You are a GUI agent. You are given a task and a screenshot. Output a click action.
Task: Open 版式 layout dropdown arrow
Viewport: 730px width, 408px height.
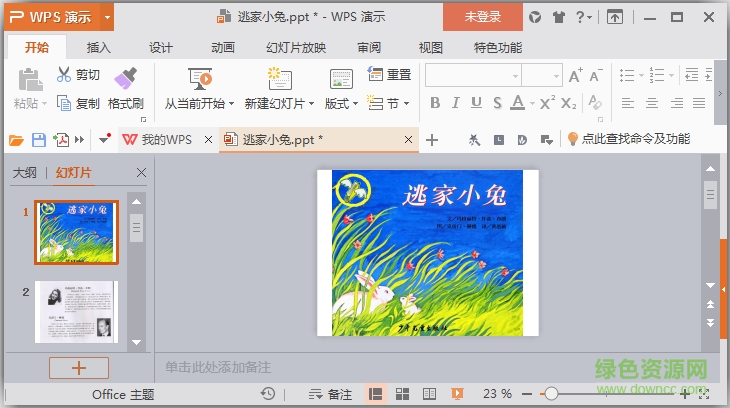pos(355,103)
